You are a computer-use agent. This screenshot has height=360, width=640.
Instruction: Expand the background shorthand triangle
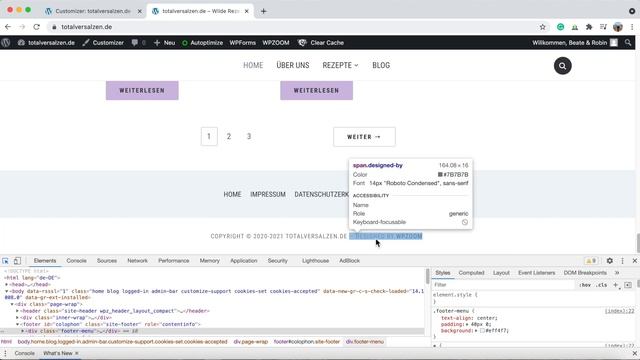(x=476, y=331)
